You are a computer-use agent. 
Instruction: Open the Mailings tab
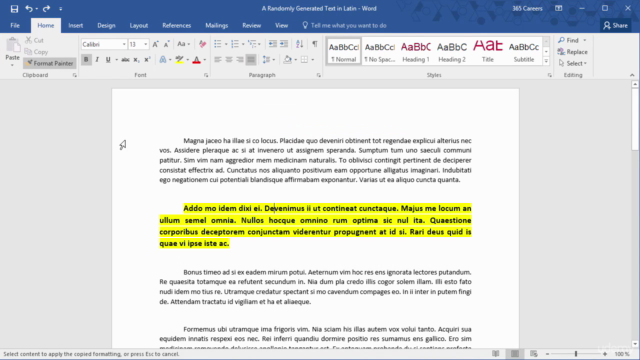pyautogui.click(x=216, y=25)
